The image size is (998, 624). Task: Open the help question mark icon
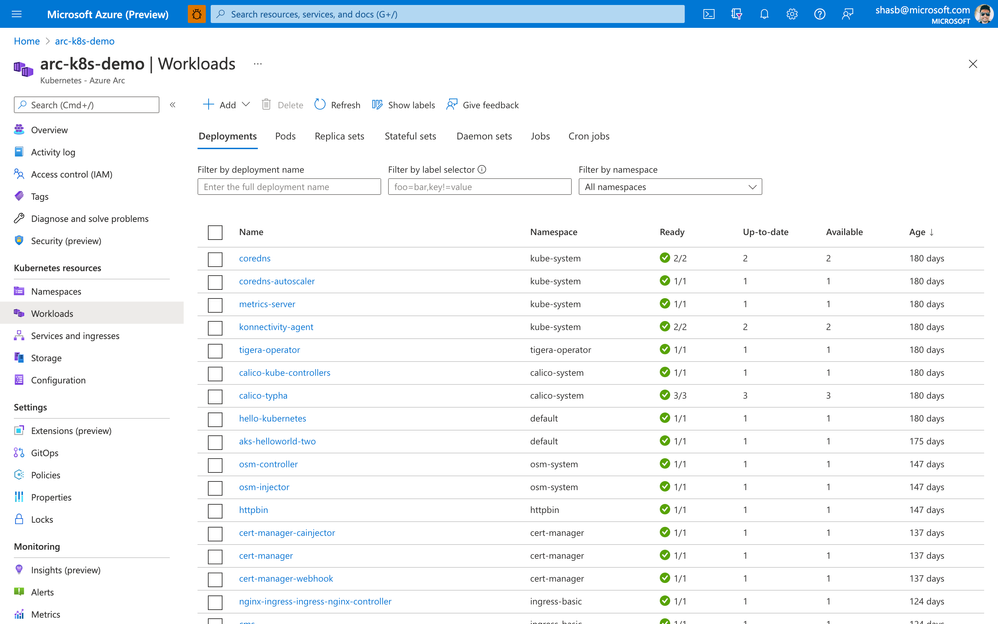coord(820,14)
